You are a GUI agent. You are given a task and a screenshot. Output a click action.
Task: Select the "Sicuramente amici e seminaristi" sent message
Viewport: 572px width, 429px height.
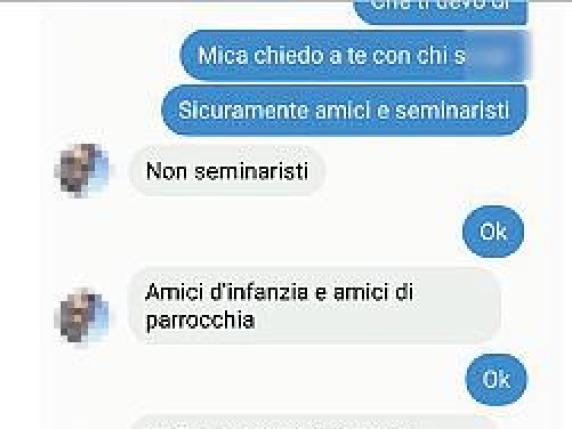344,110
